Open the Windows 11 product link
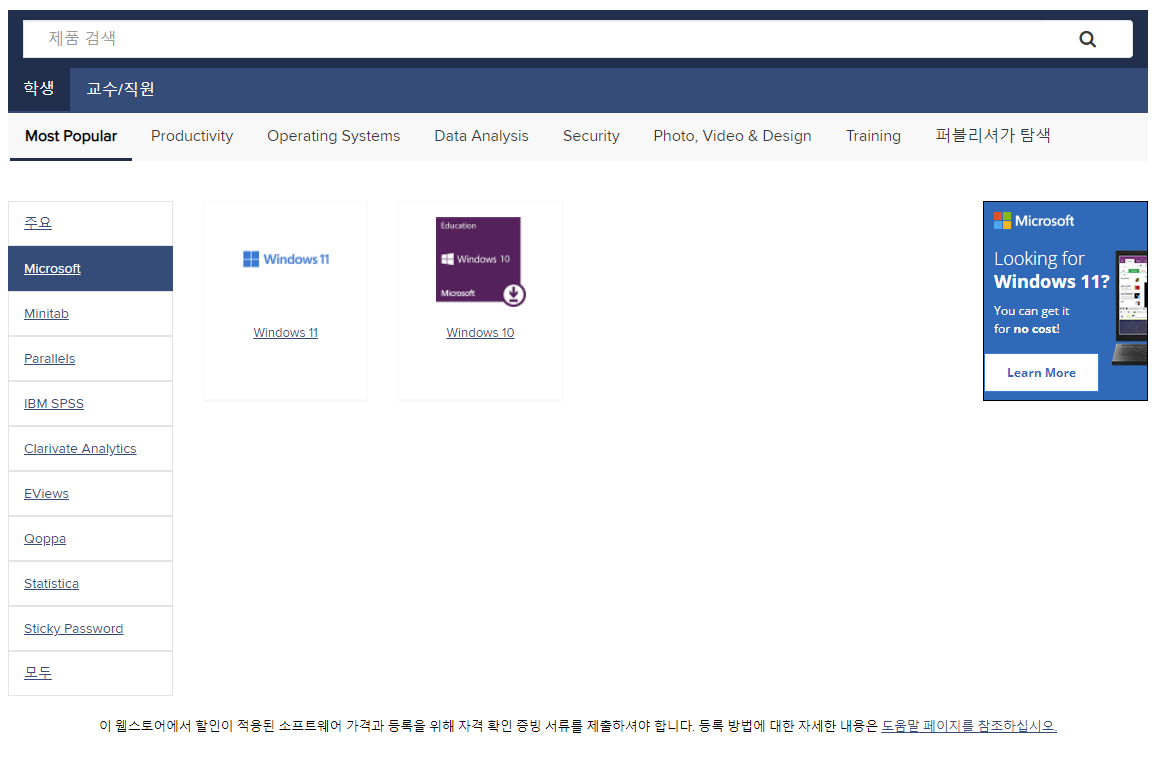The height and width of the screenshot is (759, 1159). click(x=285, y=333)
